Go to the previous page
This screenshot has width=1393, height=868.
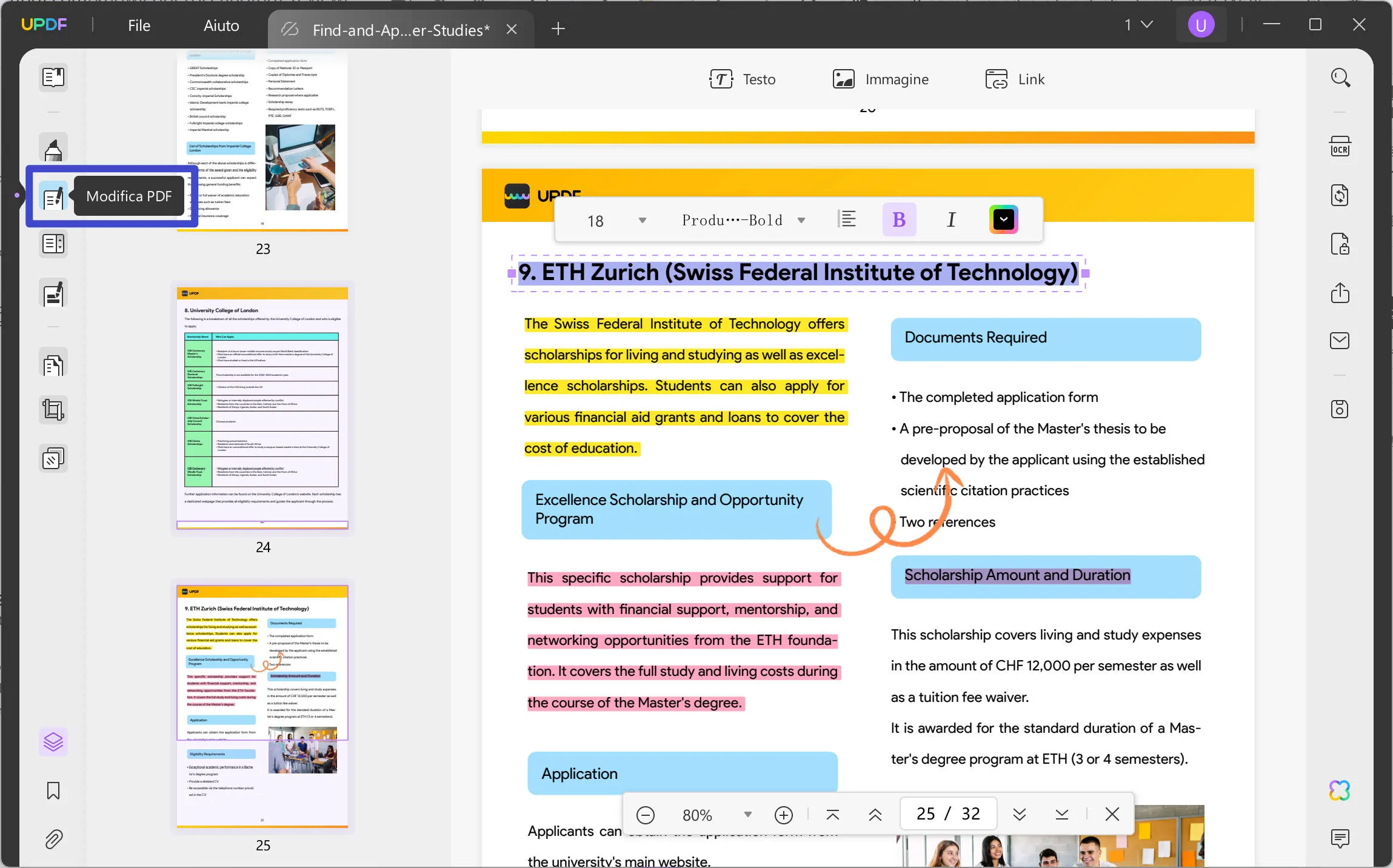[875, 815]
